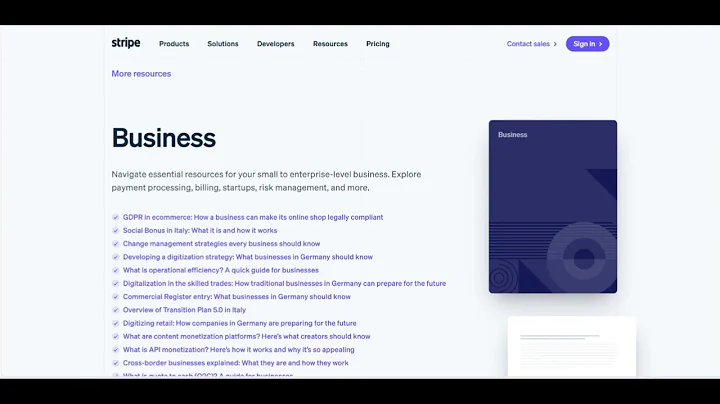Screen dimensions: 720x404
Task: Click check icon beside GDPR in ecommerce
Action: [x=116, y=217]
